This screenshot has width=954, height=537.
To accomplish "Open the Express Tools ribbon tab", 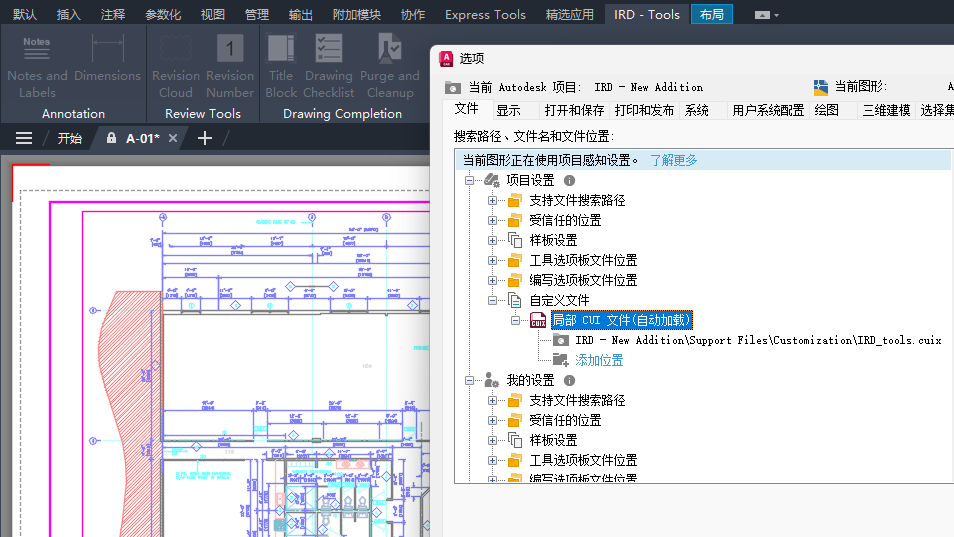I will [x=485, y=15].
